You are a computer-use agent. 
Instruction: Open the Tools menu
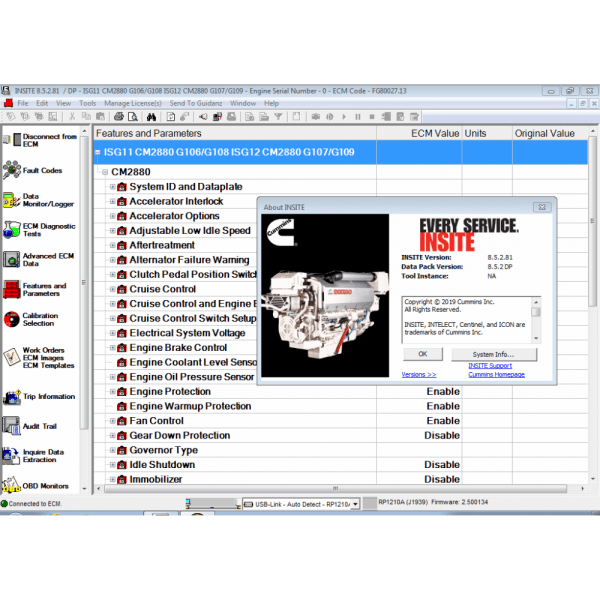88,103
